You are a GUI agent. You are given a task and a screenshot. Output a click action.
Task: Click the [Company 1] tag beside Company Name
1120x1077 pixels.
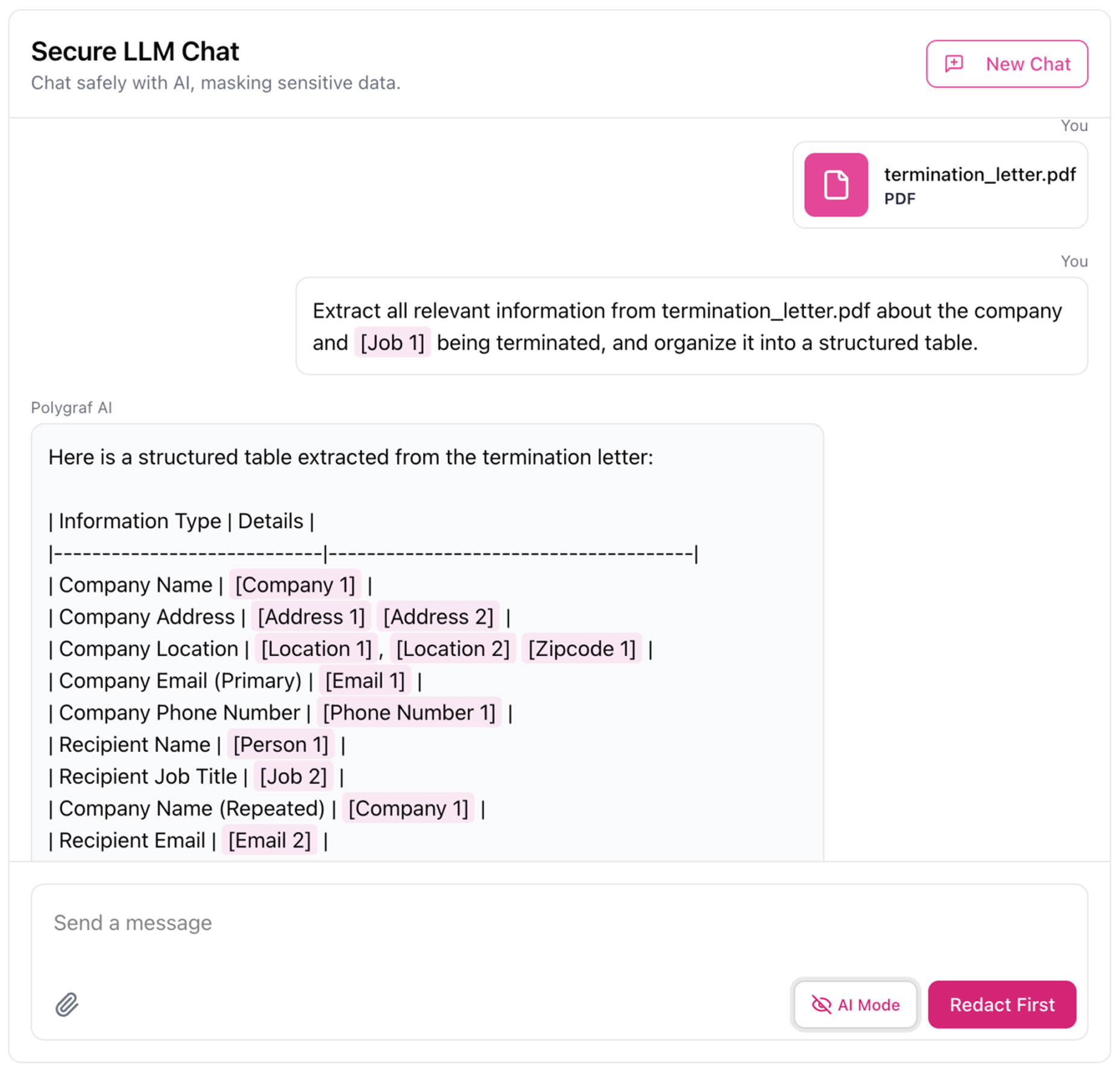coord(295,585)
